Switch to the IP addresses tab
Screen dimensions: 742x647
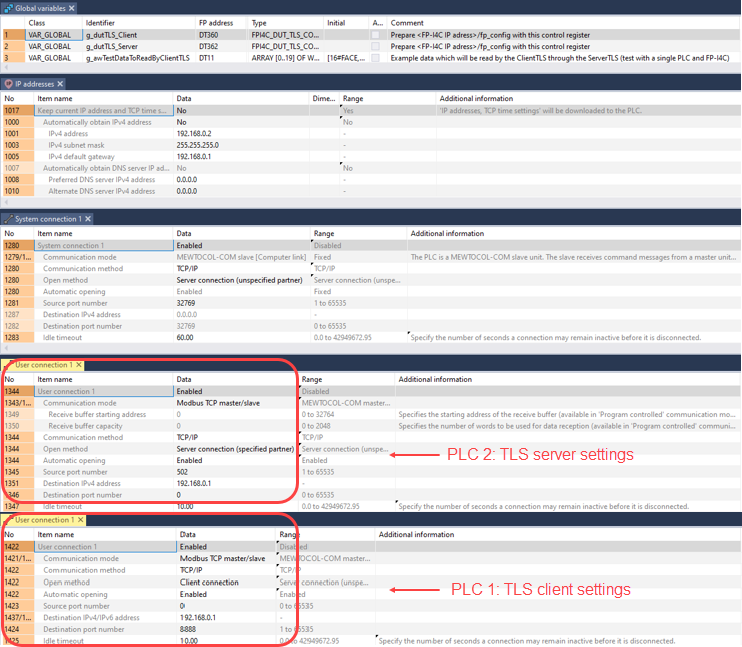point(34,84)
